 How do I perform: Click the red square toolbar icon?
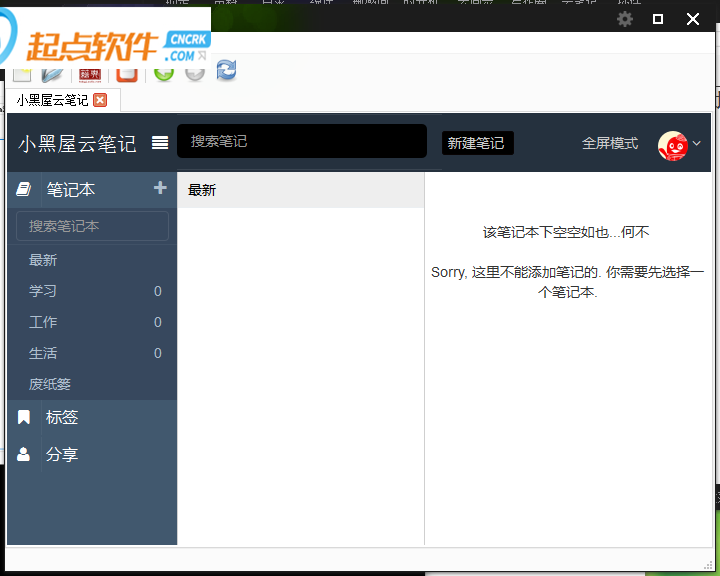(x=127, y=74)
